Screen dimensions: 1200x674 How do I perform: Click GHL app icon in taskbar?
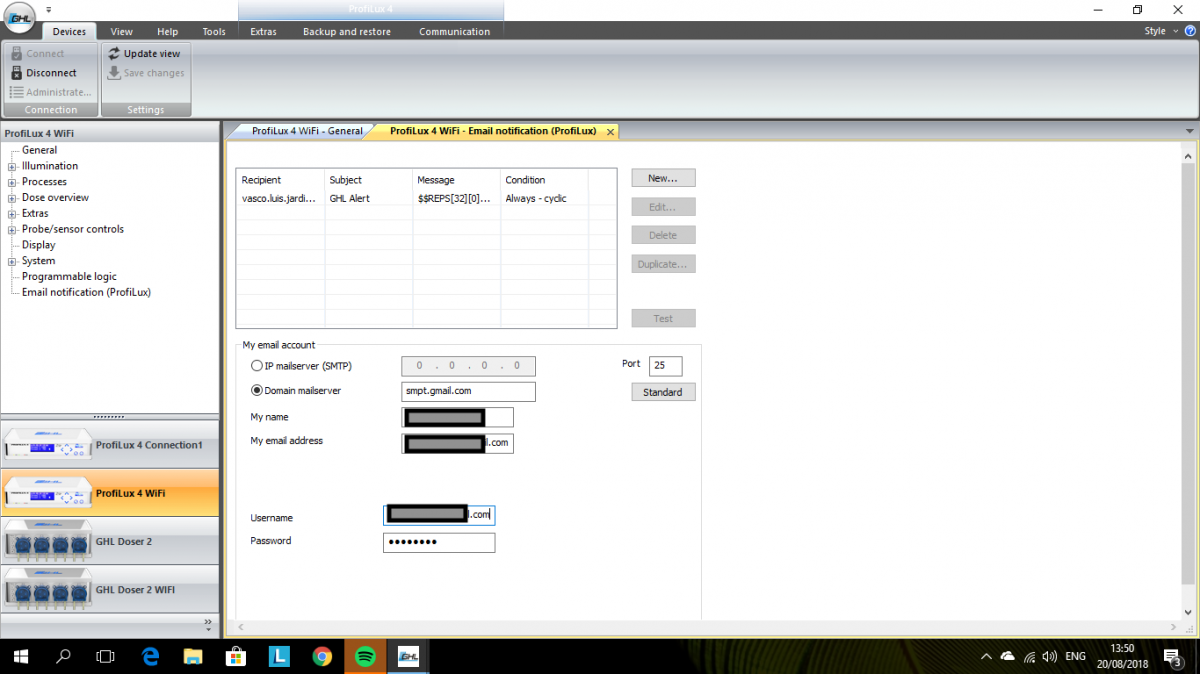click(x=408, y=657)
